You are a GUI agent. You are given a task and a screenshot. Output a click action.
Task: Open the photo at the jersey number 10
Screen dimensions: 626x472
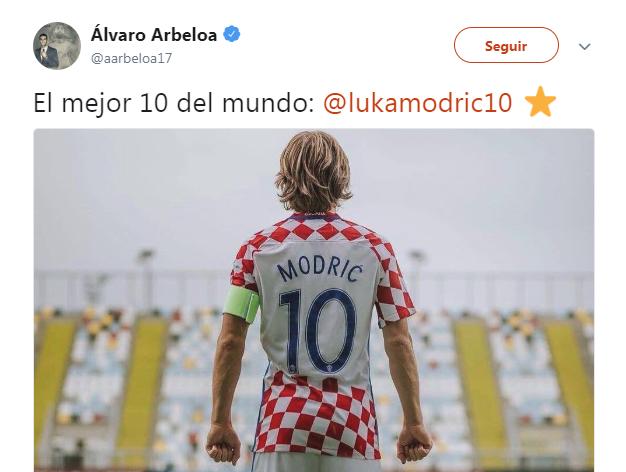tap(318, 331)
